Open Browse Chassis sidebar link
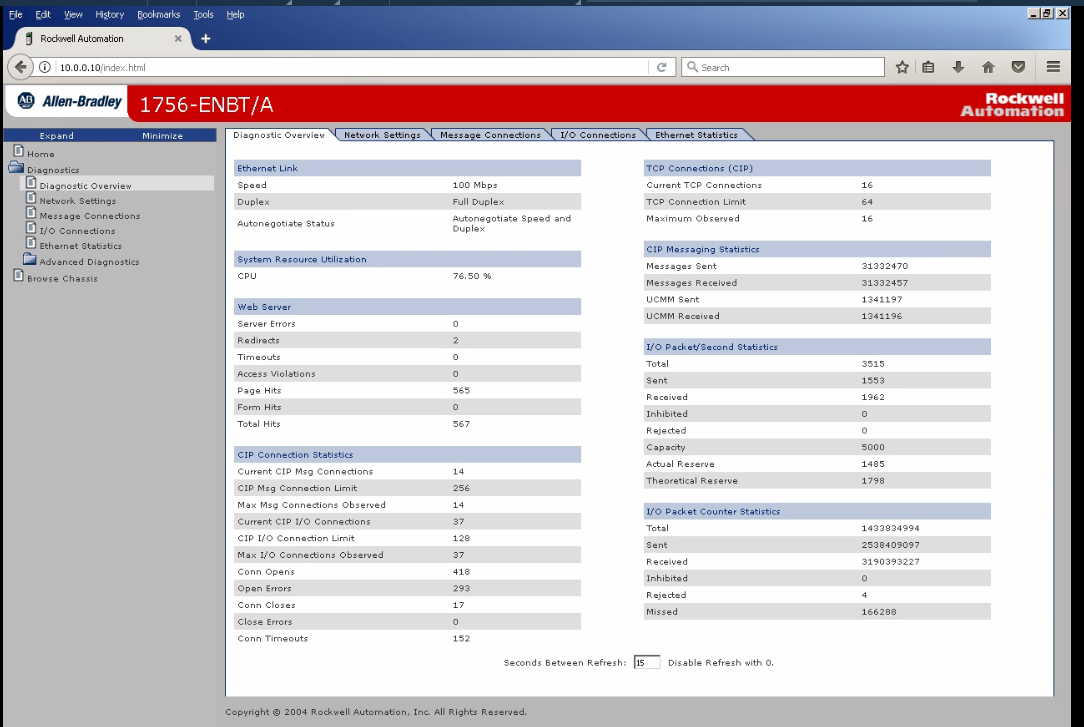 coord(62,278)
